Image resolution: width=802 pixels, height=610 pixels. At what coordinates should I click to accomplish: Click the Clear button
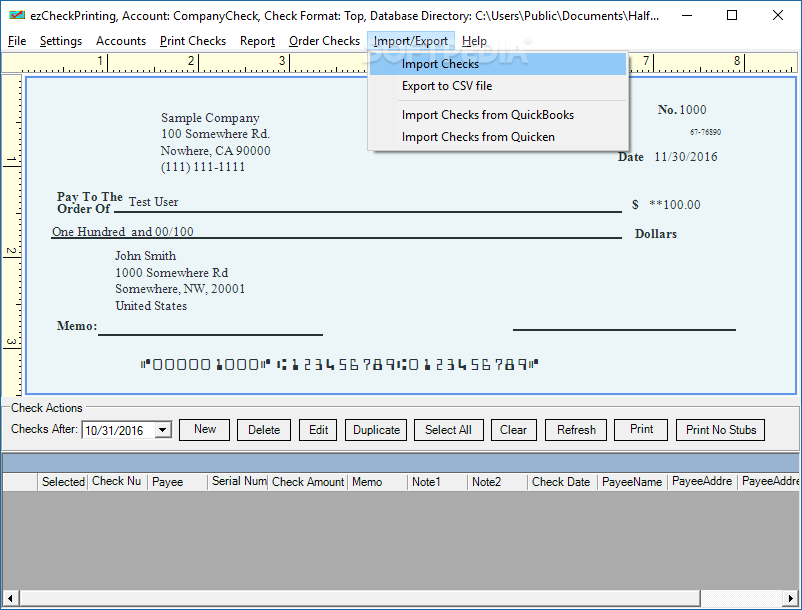click(x=513, y=430)
